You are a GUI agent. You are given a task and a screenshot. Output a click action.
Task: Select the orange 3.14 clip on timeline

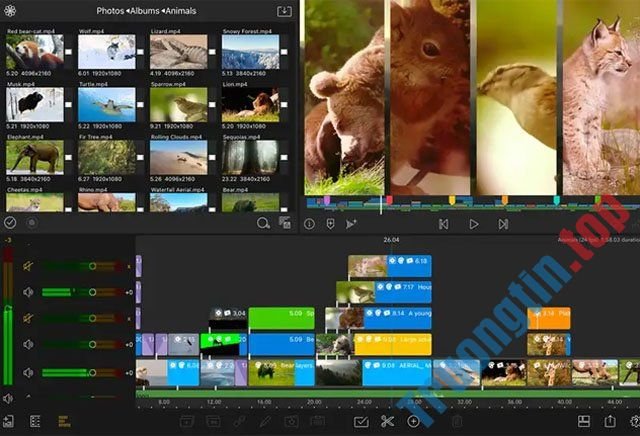549,318
